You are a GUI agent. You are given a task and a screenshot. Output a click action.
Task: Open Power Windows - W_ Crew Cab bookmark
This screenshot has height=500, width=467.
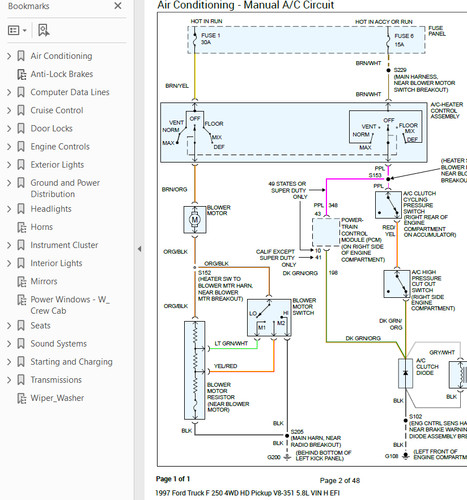(x=70, y=305)
